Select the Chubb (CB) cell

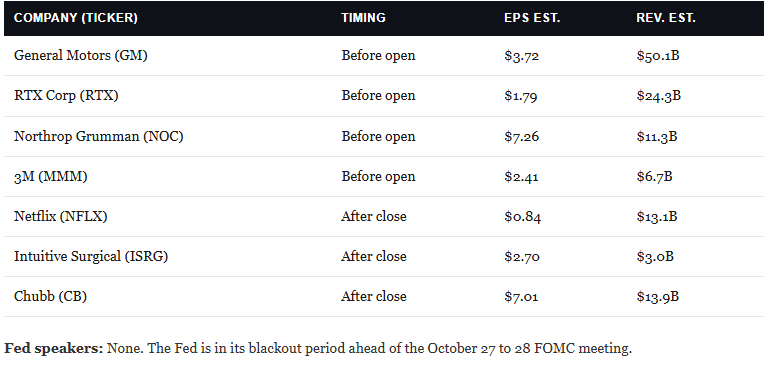point(51,297)
